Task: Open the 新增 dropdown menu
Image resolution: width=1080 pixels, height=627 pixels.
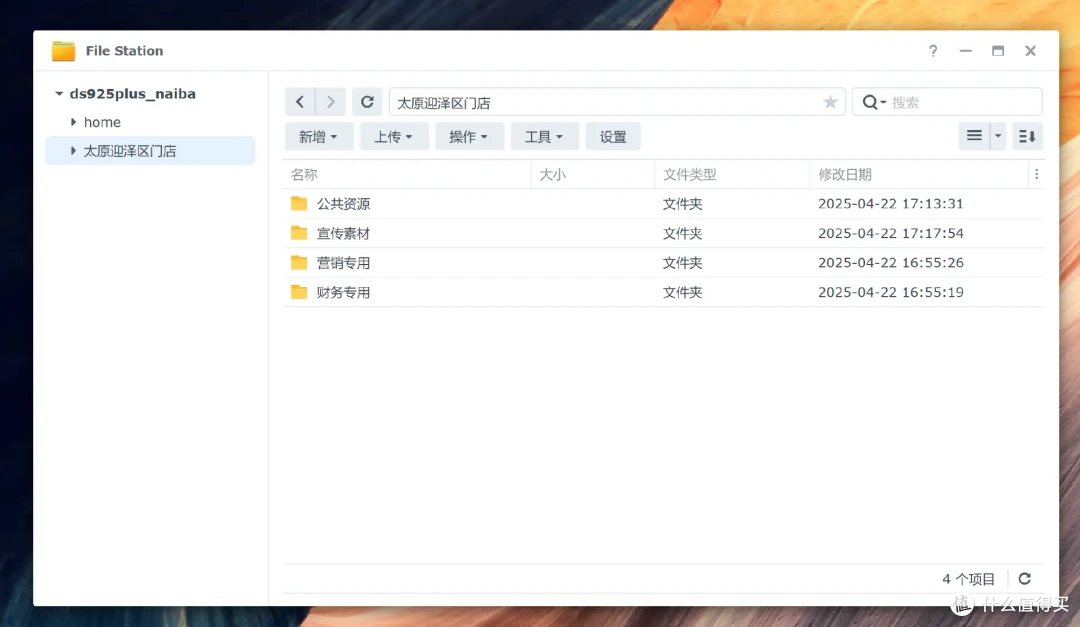Action: point(319,136)
